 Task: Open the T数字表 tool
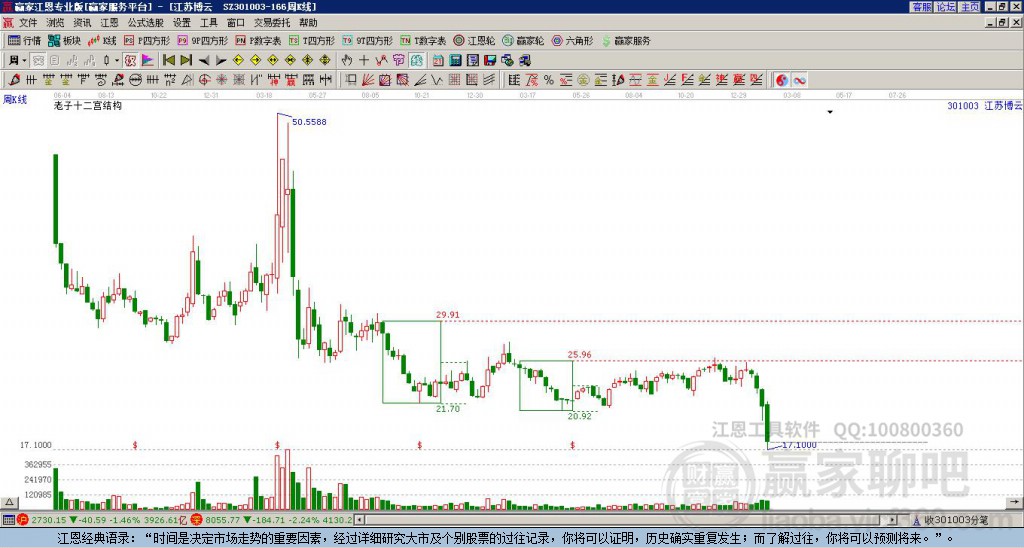pos(423,40)
